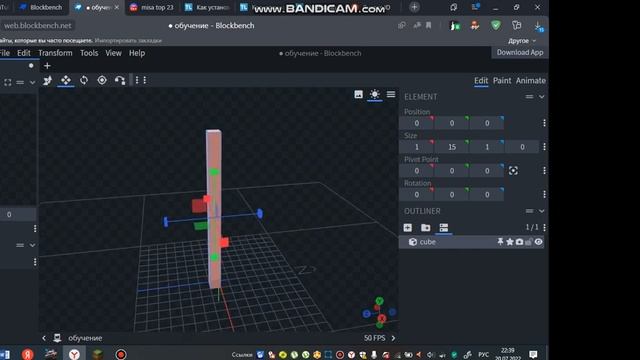Click the Download App button
The image size is (640, 360).
coord(520,52)
